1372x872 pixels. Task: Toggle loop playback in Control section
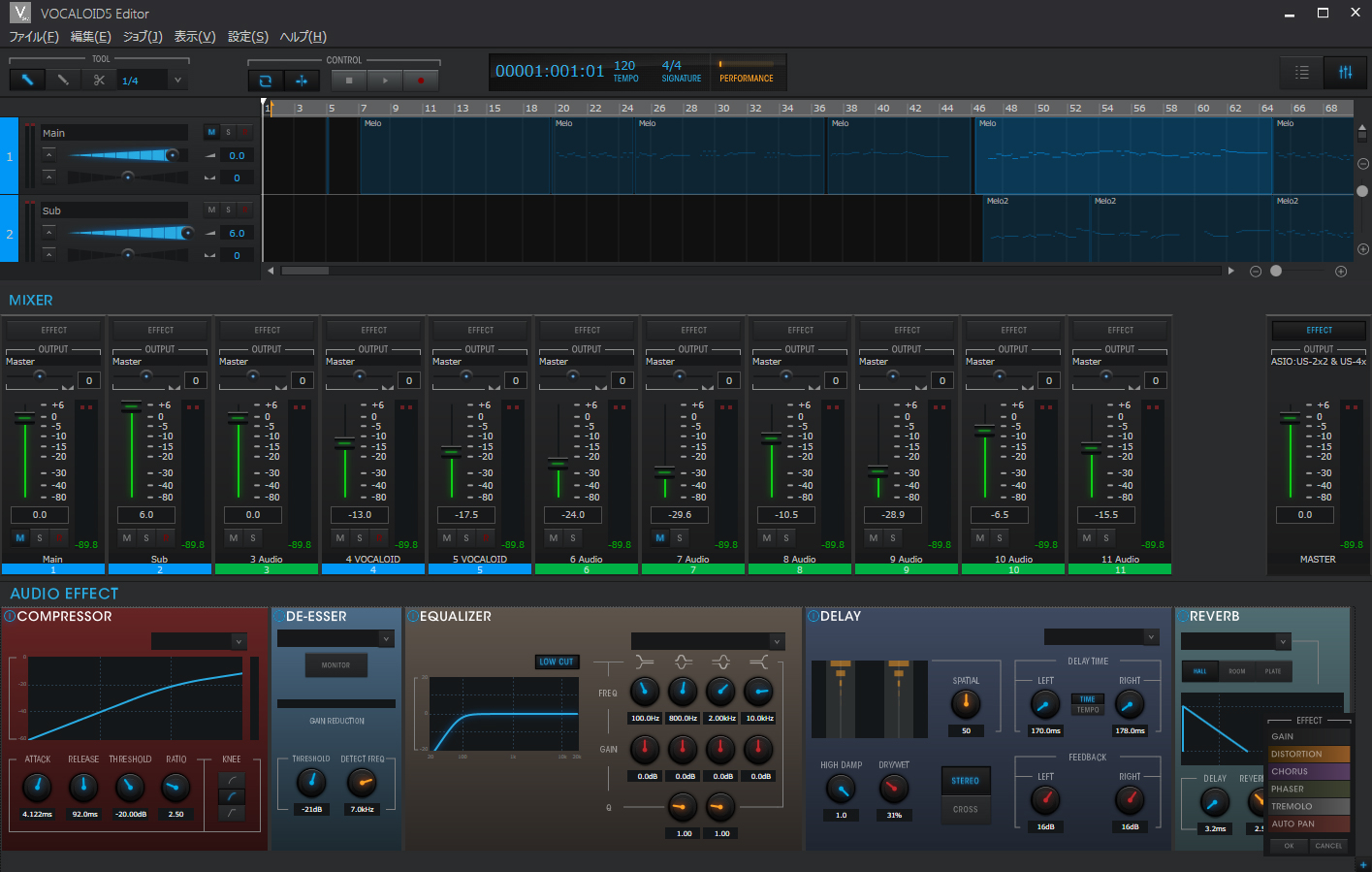tap(266, 81)
